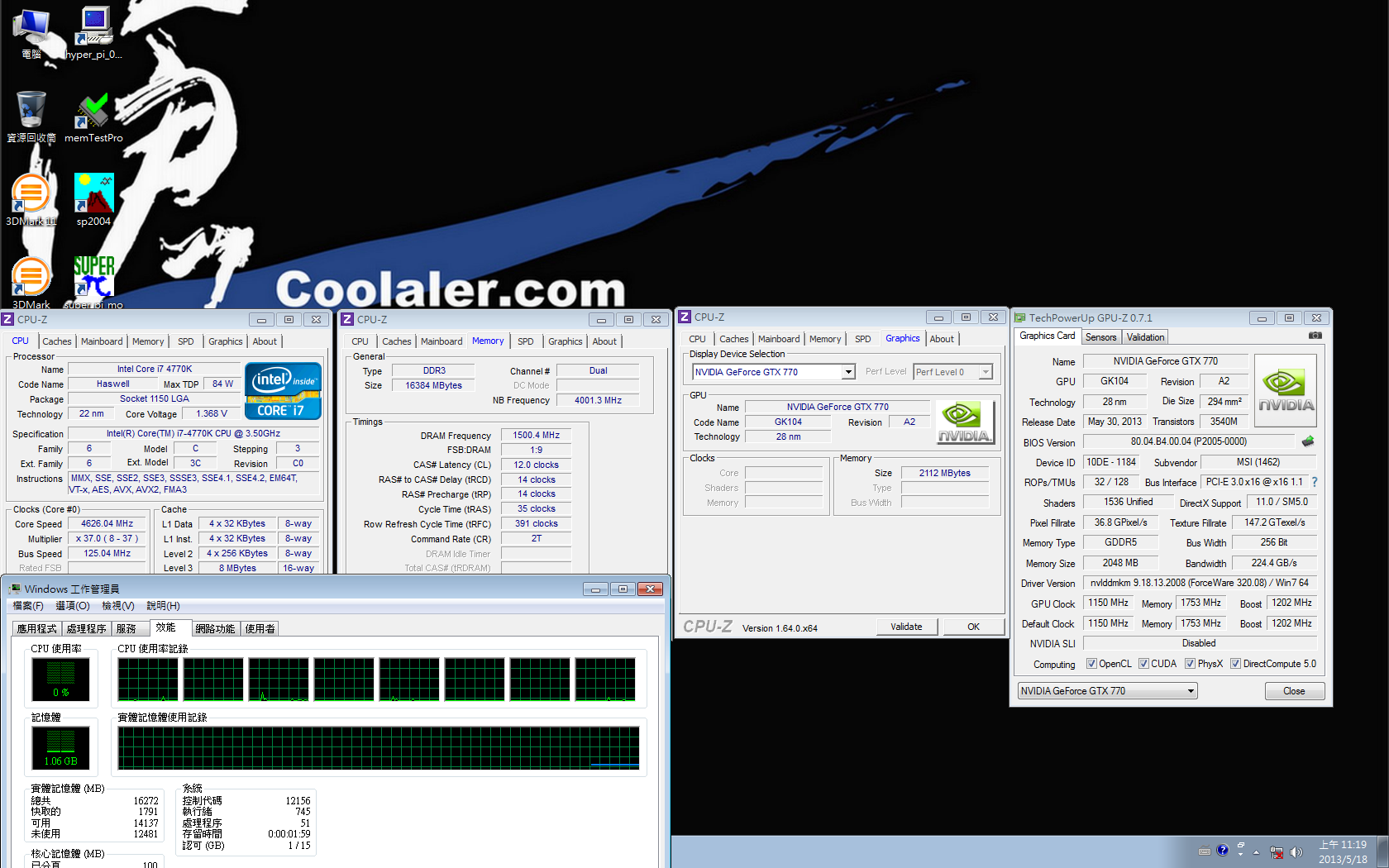Launch the hyper_pi shortcut on desktop
1389x868 pixels.
click(x=93, y=33)
